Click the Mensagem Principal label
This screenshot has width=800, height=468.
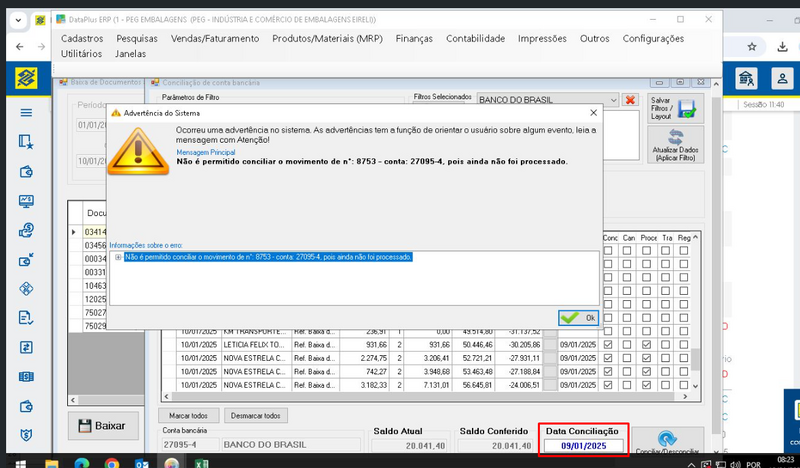click(206, 152)
